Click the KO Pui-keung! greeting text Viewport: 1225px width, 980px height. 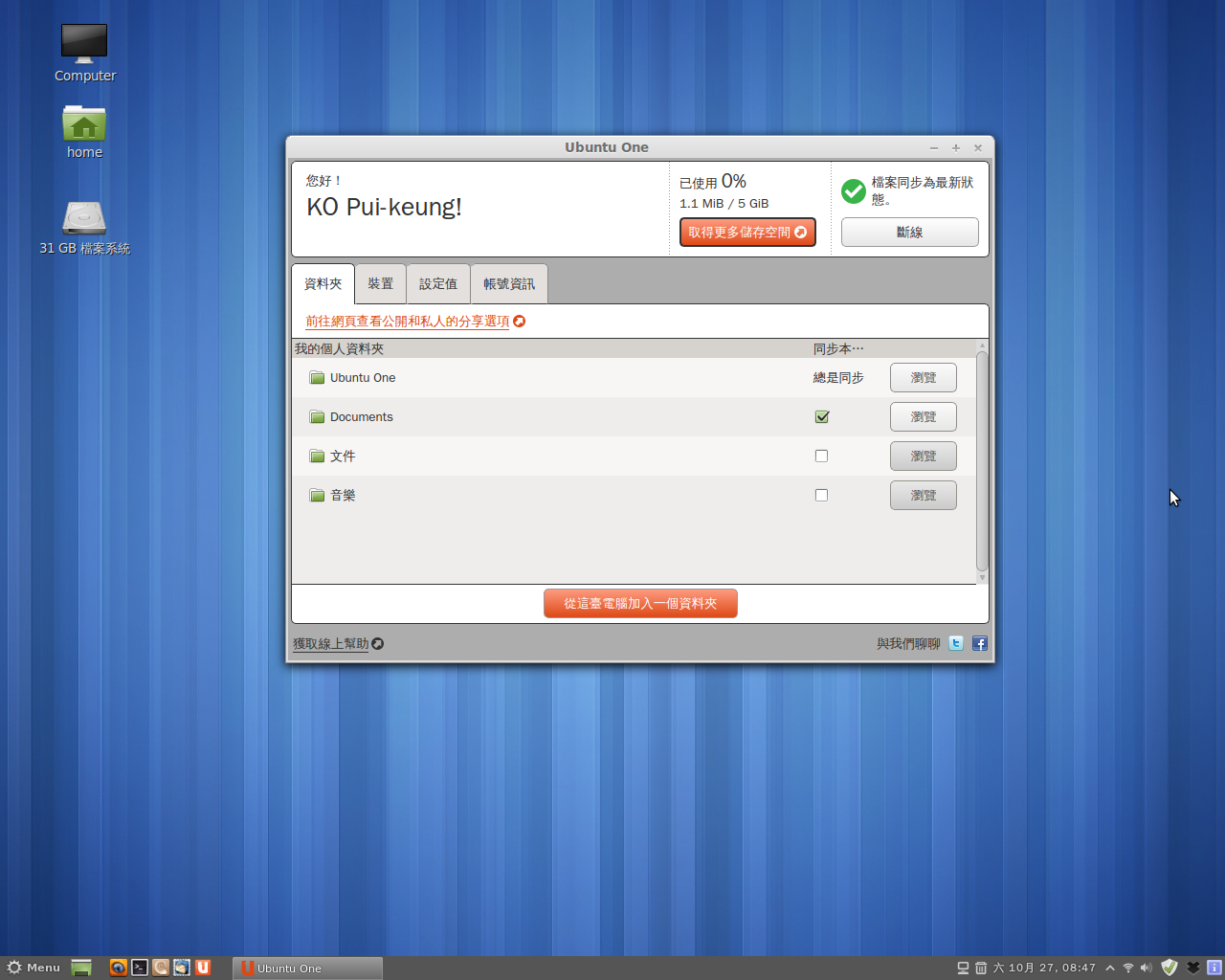pos(384,208)
